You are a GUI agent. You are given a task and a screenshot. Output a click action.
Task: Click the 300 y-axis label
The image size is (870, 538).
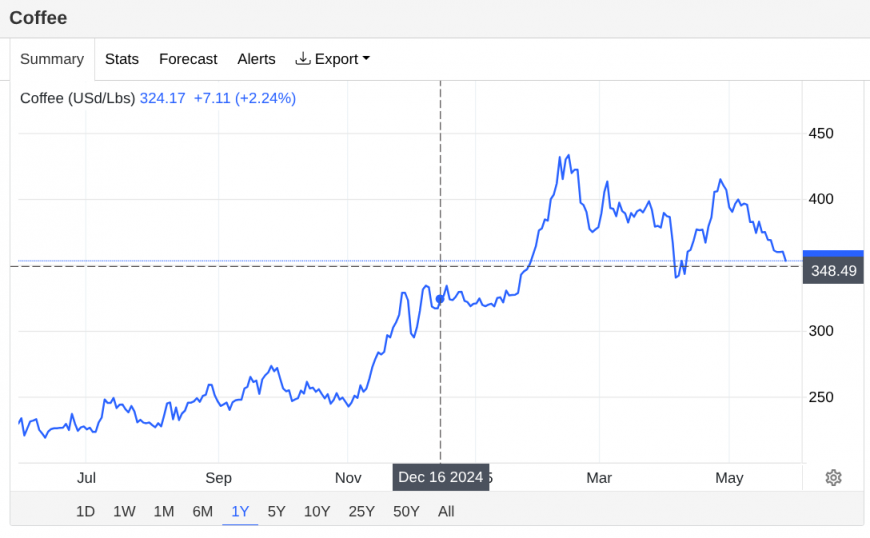821,331
